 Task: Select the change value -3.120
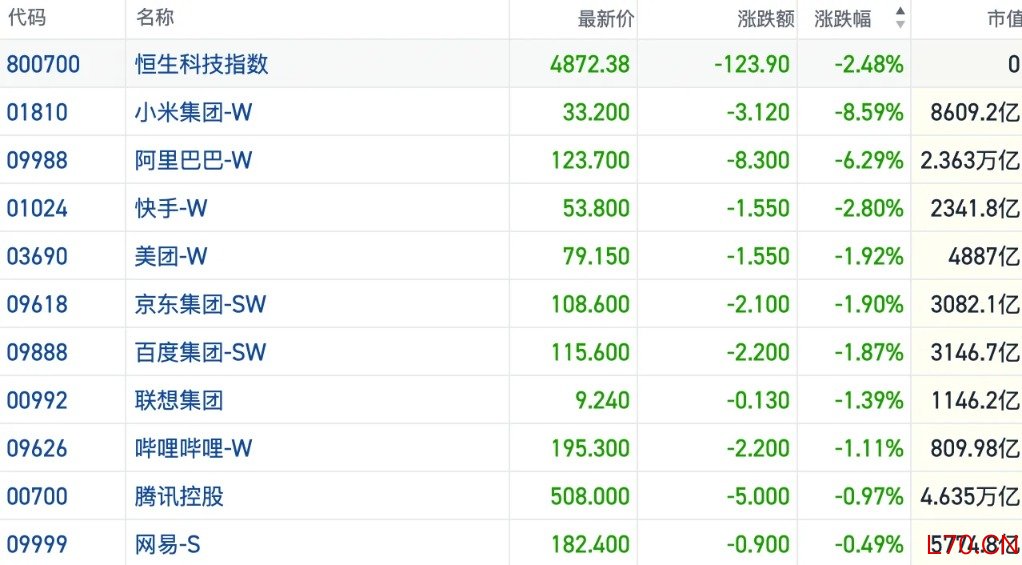[x=758, y=112]
